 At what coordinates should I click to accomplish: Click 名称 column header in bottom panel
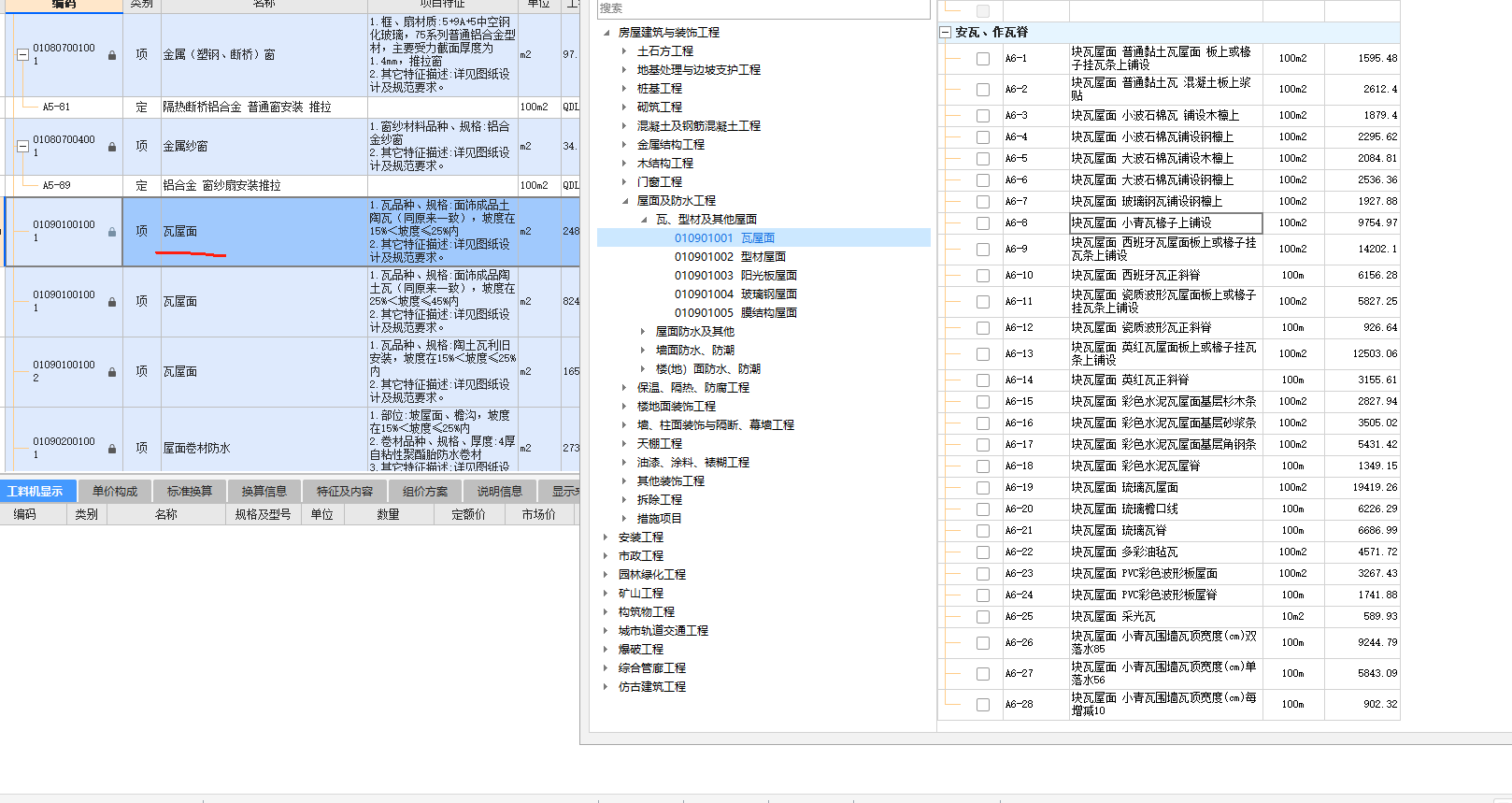166,514
